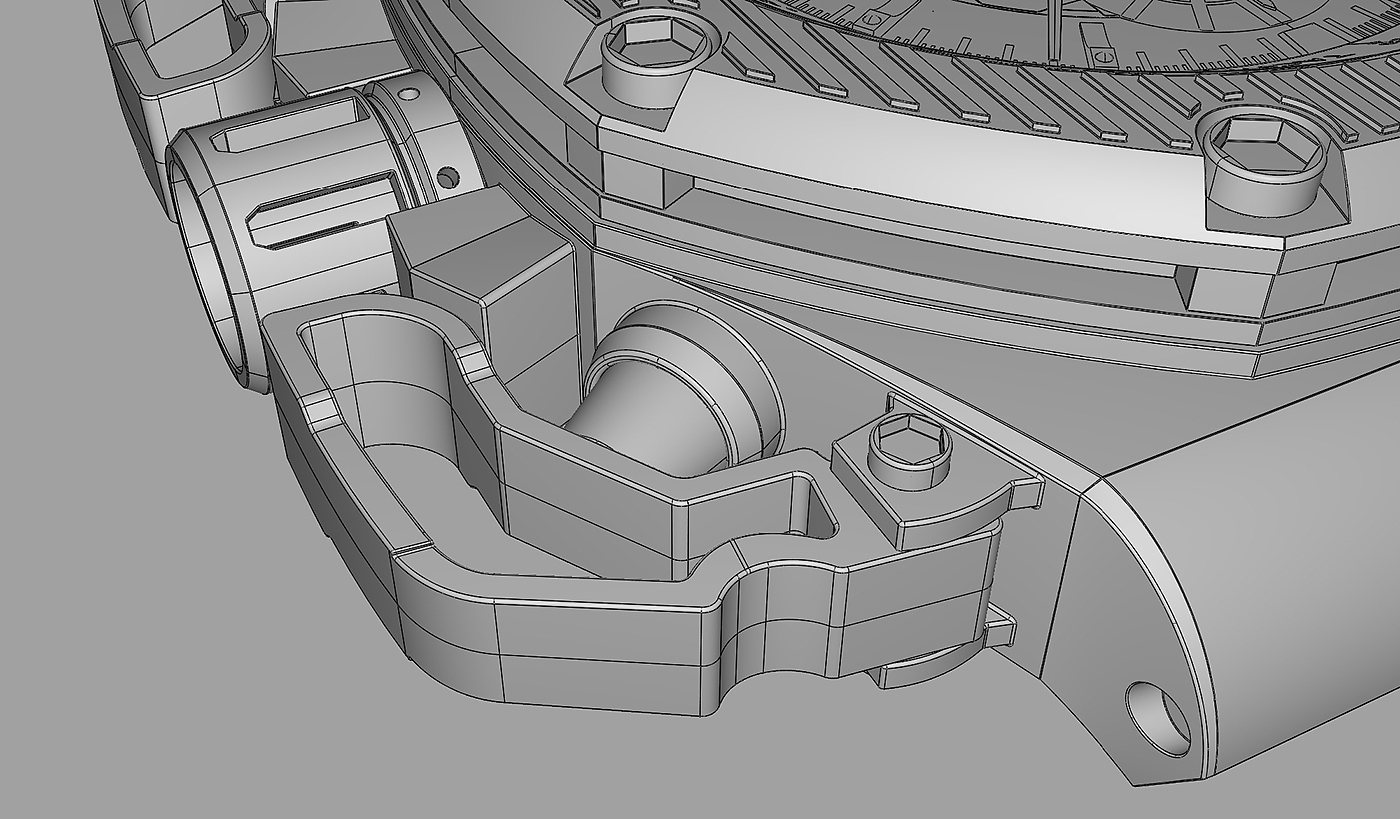This screenshot has height=819, width=1400.
Task: Select the top pin hole on crown collar
Action: (408, 94)
